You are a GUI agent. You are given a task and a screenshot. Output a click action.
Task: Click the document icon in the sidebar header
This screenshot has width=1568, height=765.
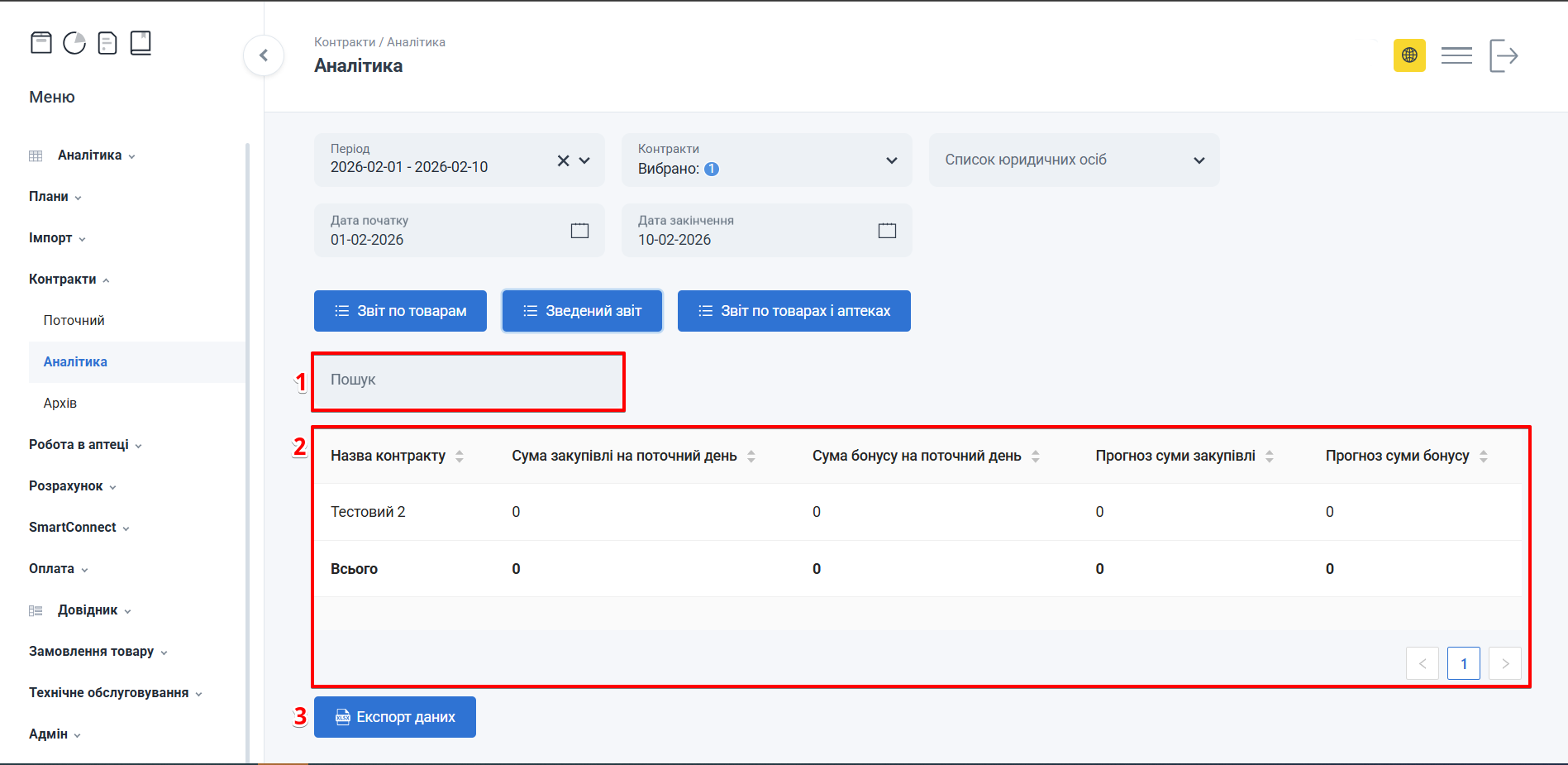click(107, 42)
